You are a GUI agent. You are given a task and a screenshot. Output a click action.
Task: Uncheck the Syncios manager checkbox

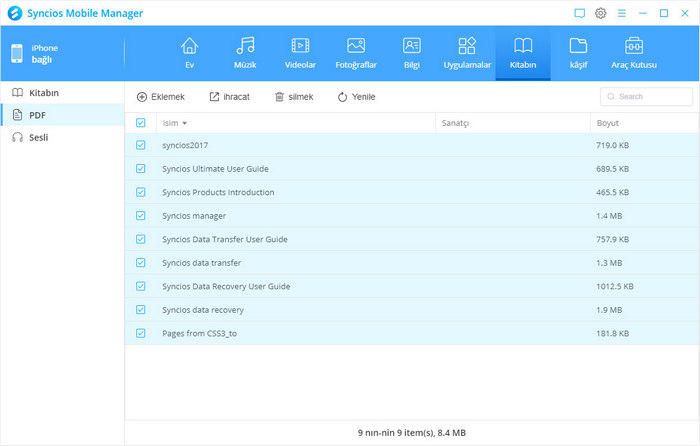[x=141, y=216]
